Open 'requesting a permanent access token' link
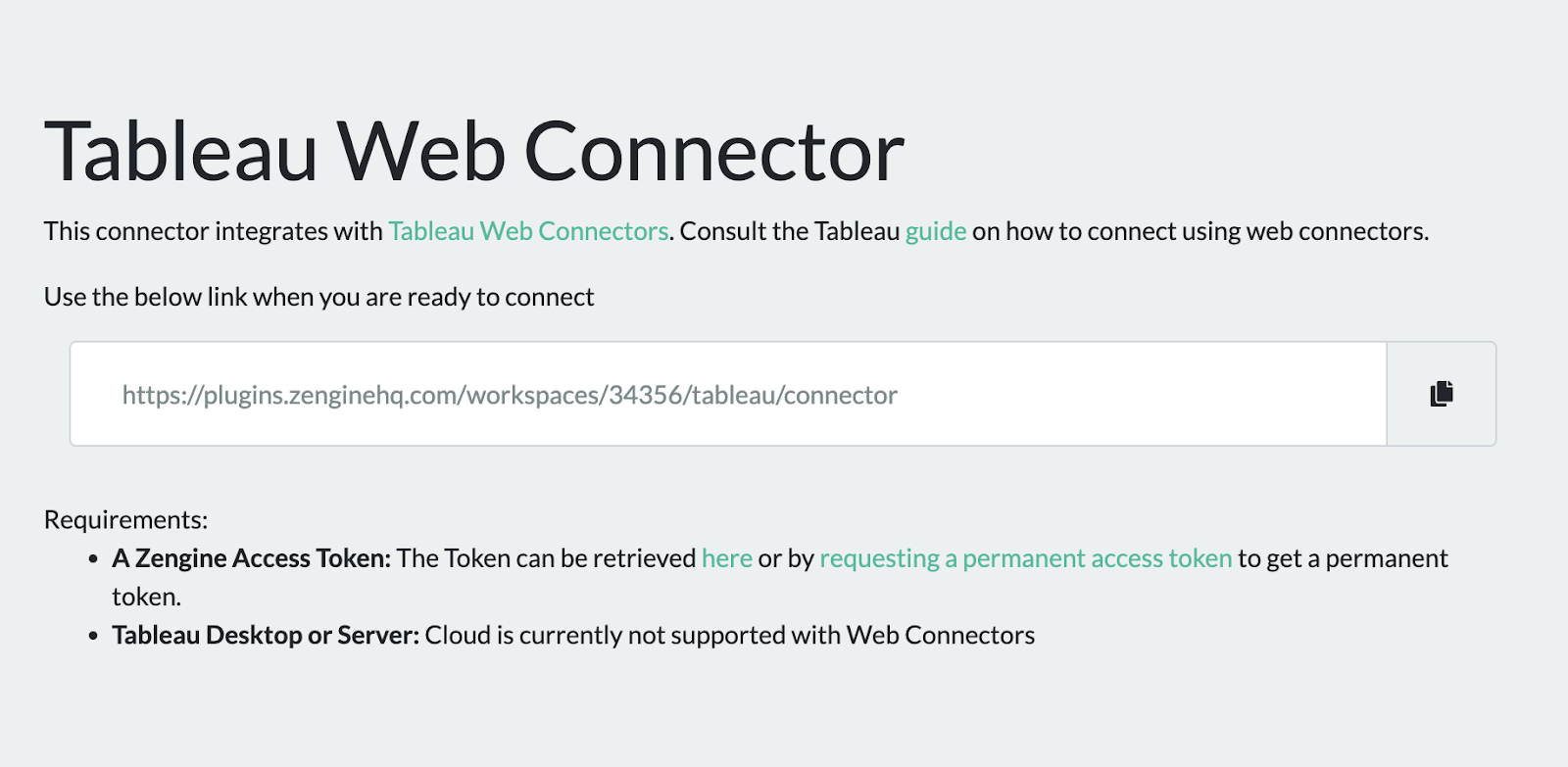The height and width of the screenshot is (767, 1568). (x=1025, y=557)
